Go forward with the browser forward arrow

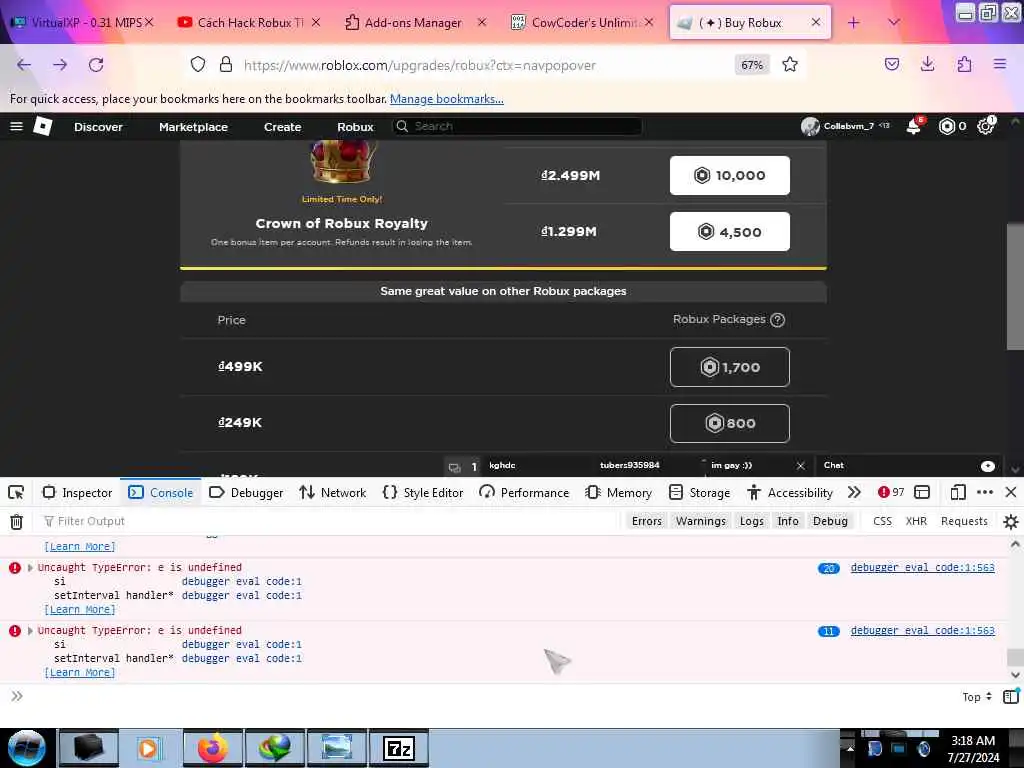point(60,65)
